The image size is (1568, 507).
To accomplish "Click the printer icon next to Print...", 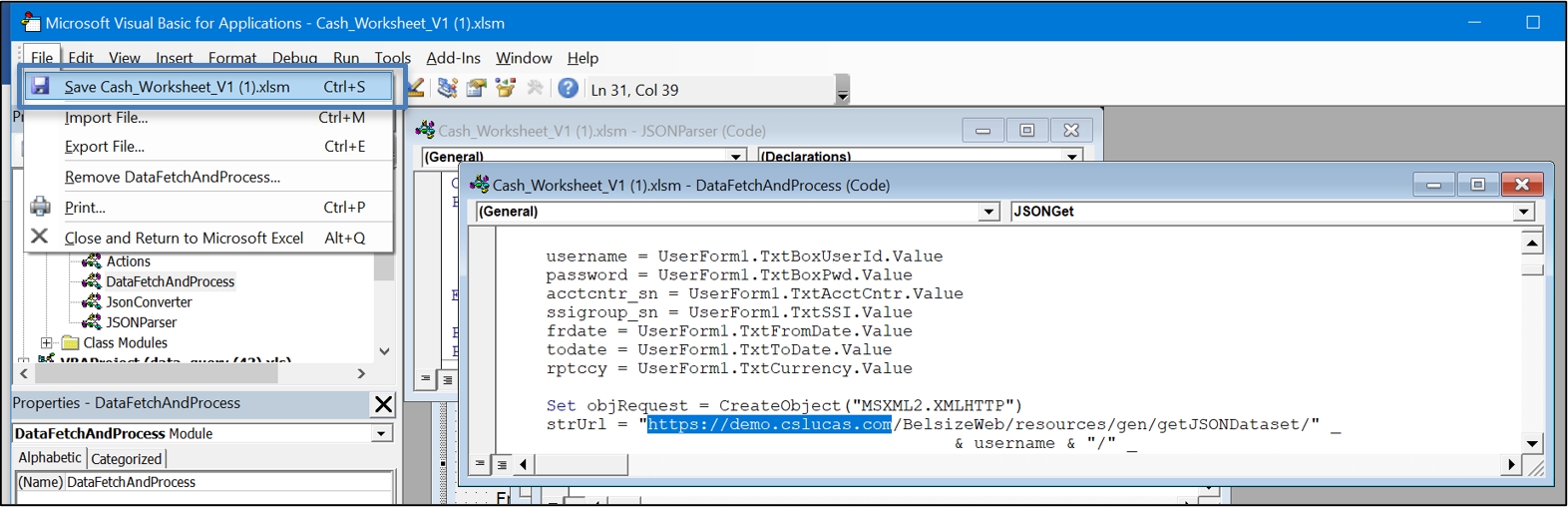I will pos(40,207).
